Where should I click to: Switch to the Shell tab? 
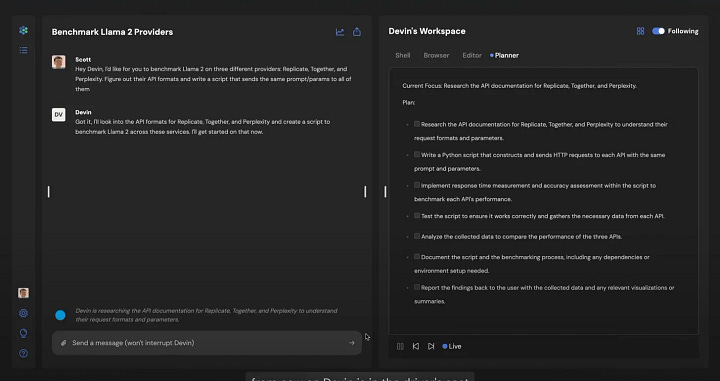[403, 55]
